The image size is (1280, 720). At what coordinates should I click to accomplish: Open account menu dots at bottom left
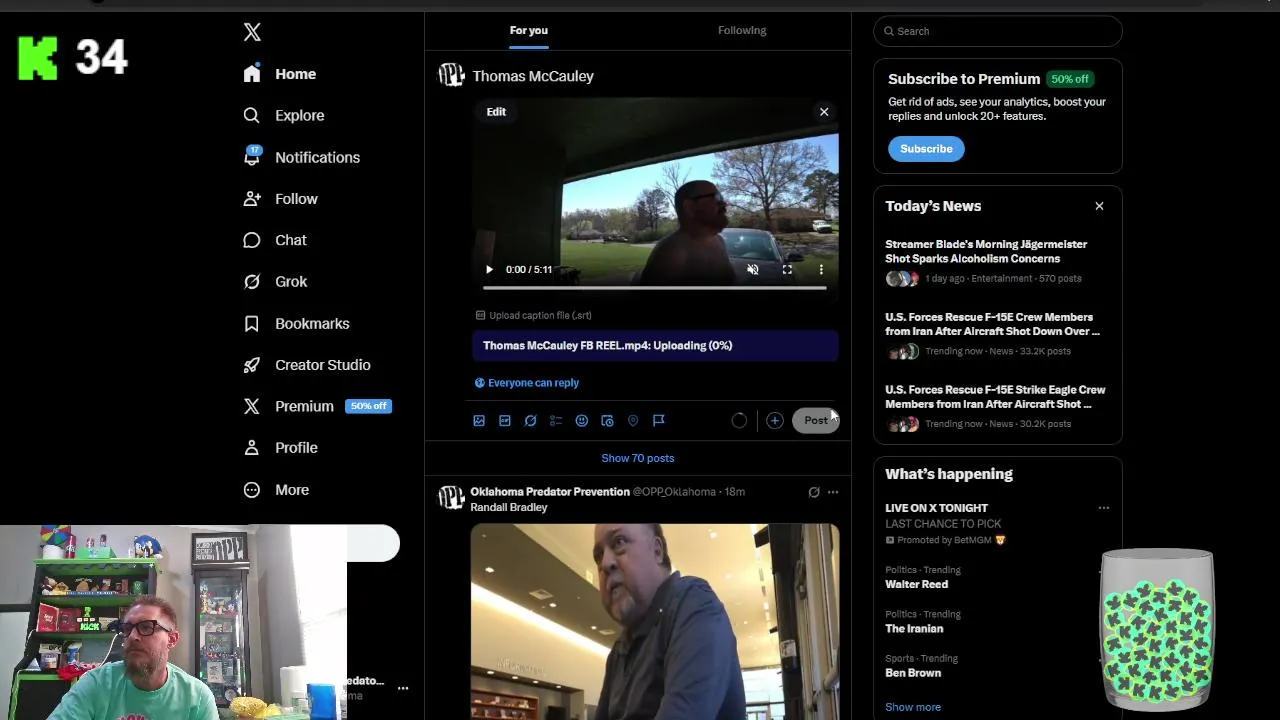pos(403,688)
